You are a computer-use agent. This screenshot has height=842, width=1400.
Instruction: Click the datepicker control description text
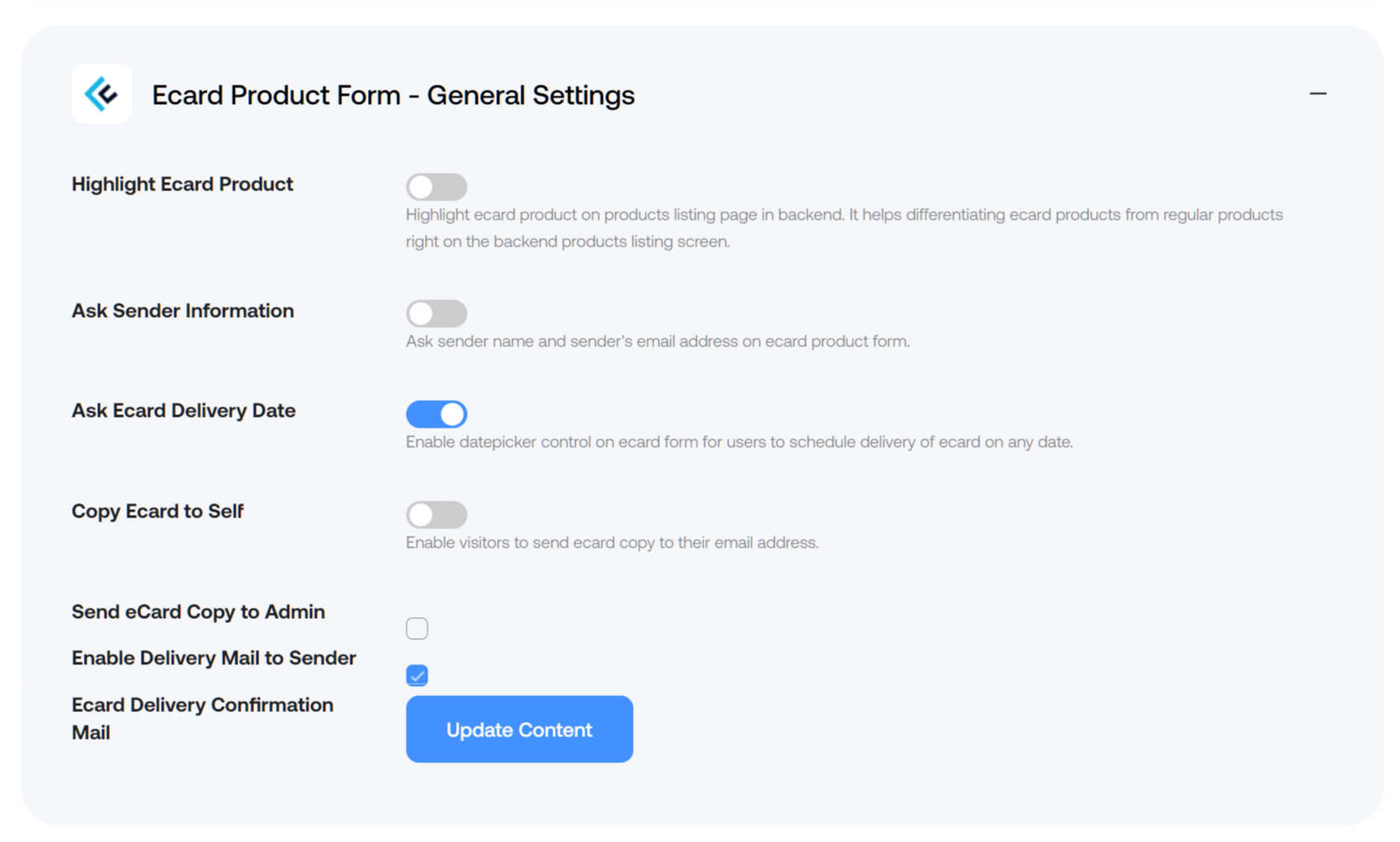click(739, 442)
